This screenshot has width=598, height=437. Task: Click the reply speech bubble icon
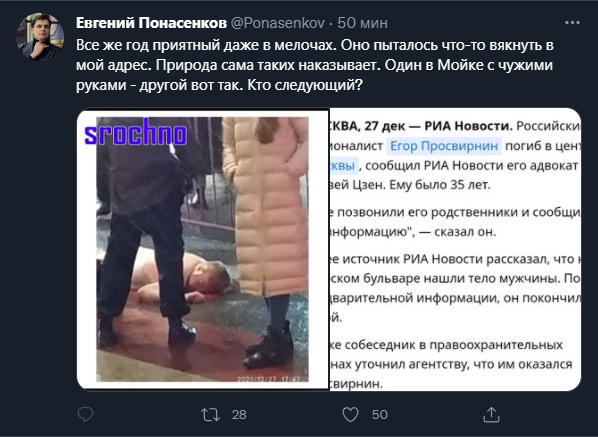[x=85, y=414]
